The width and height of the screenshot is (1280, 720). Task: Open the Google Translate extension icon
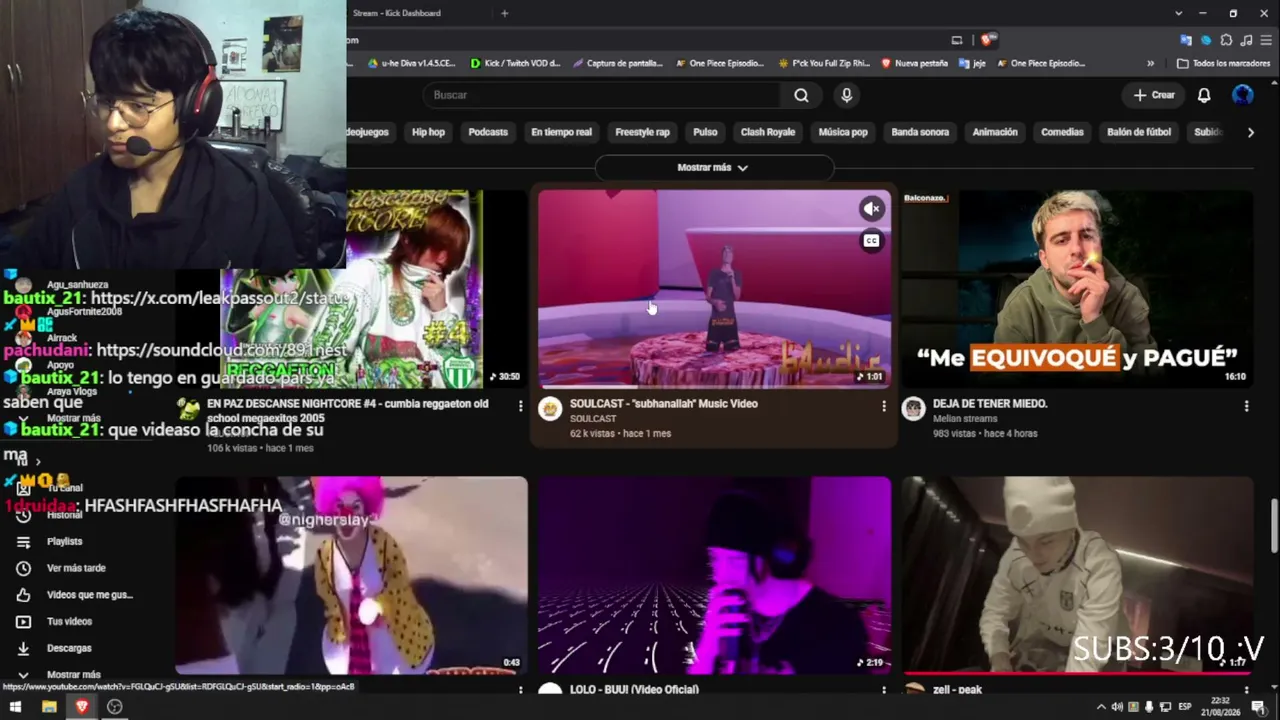point(1186,40)
